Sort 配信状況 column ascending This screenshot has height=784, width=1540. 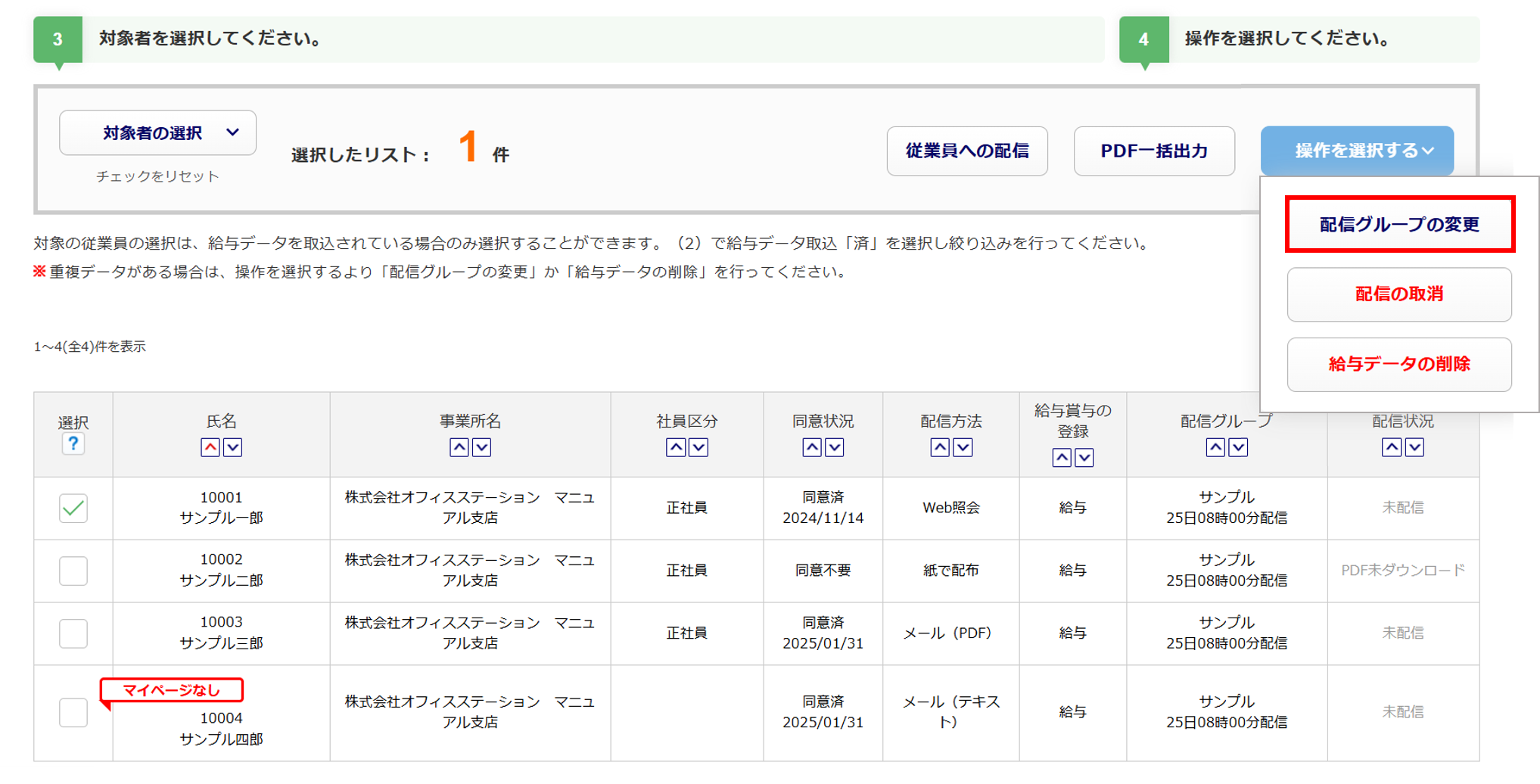pyautogui.click(x=1392, y=447)
